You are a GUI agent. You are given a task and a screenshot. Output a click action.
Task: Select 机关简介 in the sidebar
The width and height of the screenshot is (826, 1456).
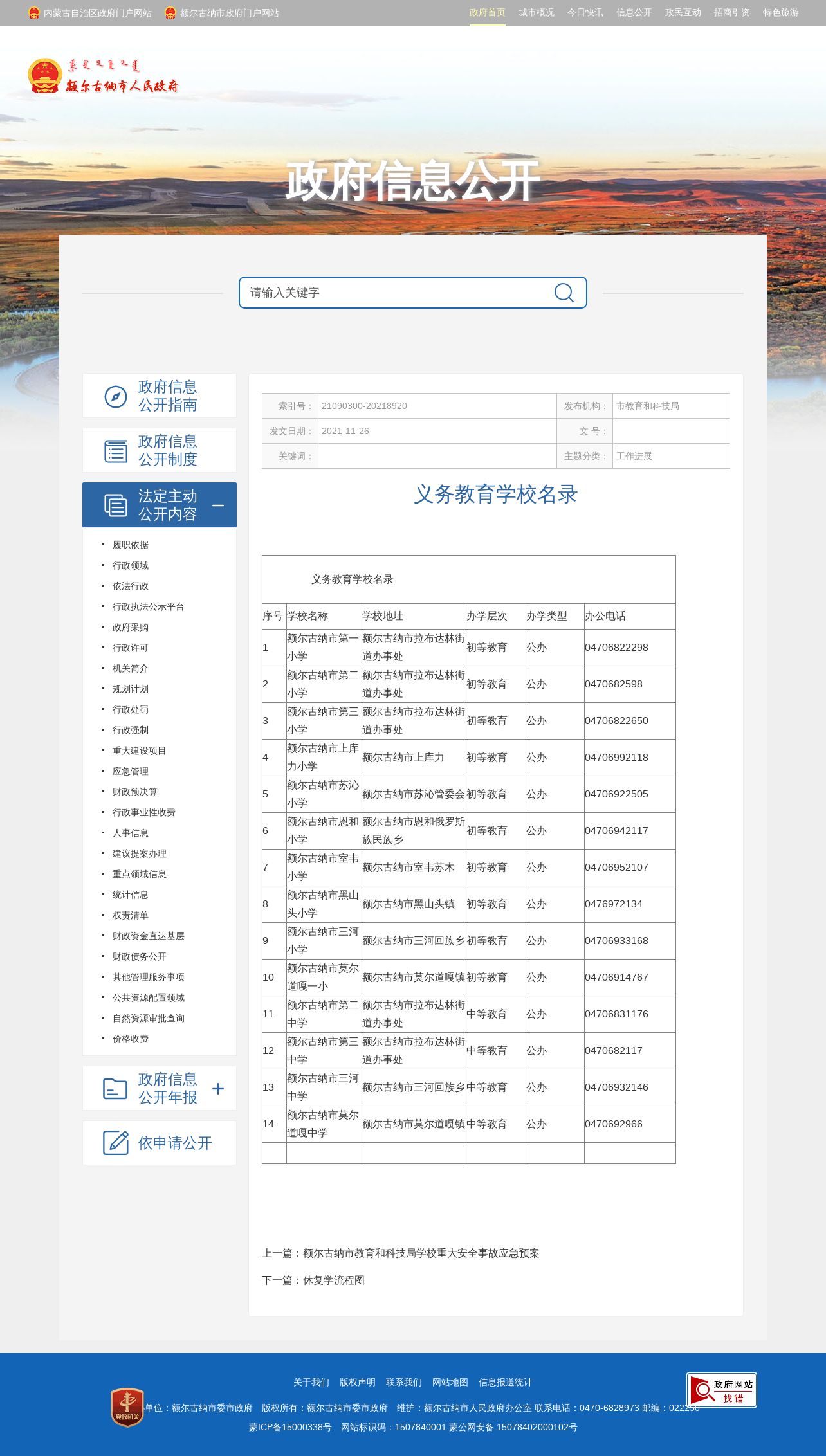[131, 668]
